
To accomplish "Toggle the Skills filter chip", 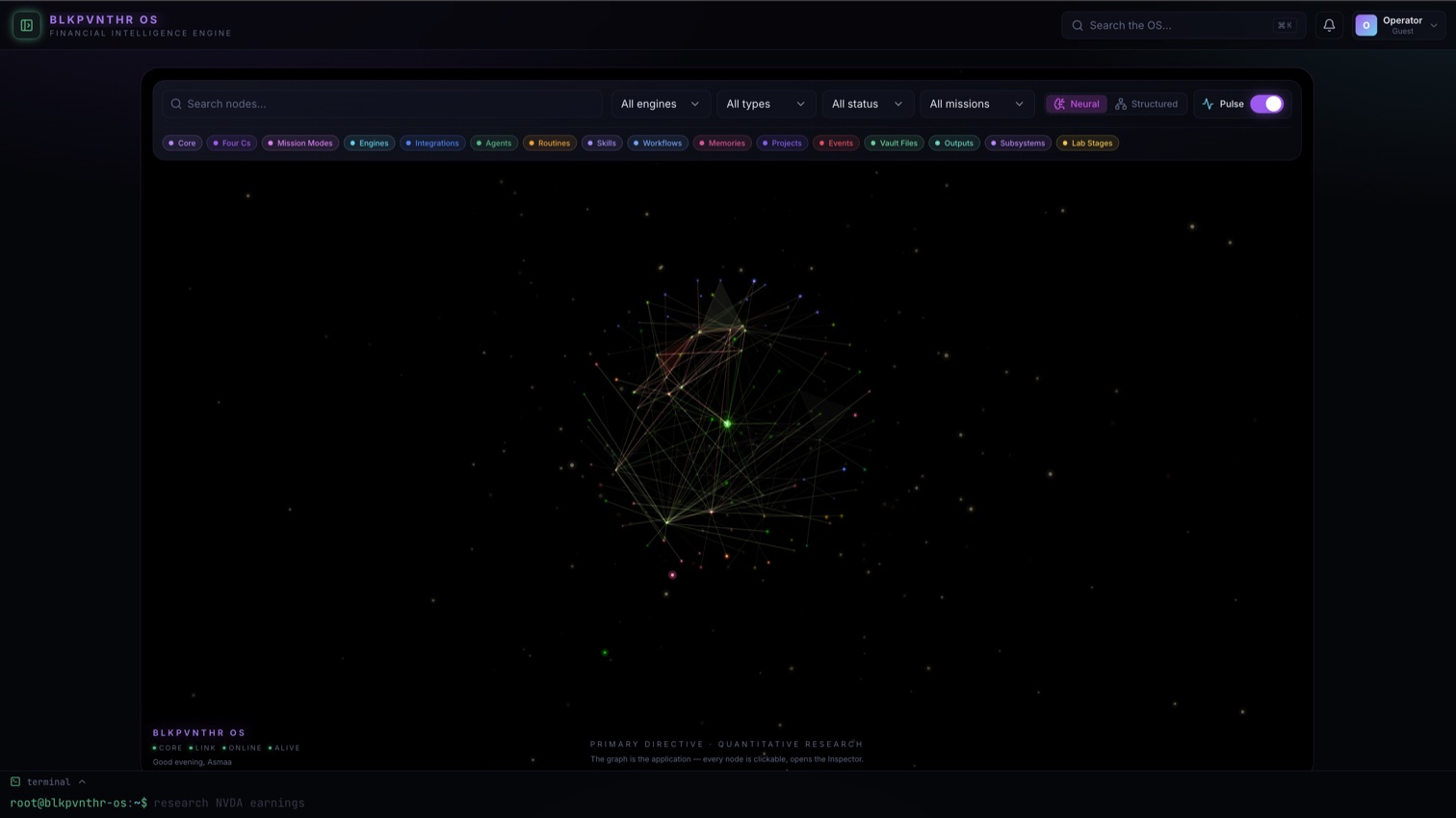I will point(602,143).
